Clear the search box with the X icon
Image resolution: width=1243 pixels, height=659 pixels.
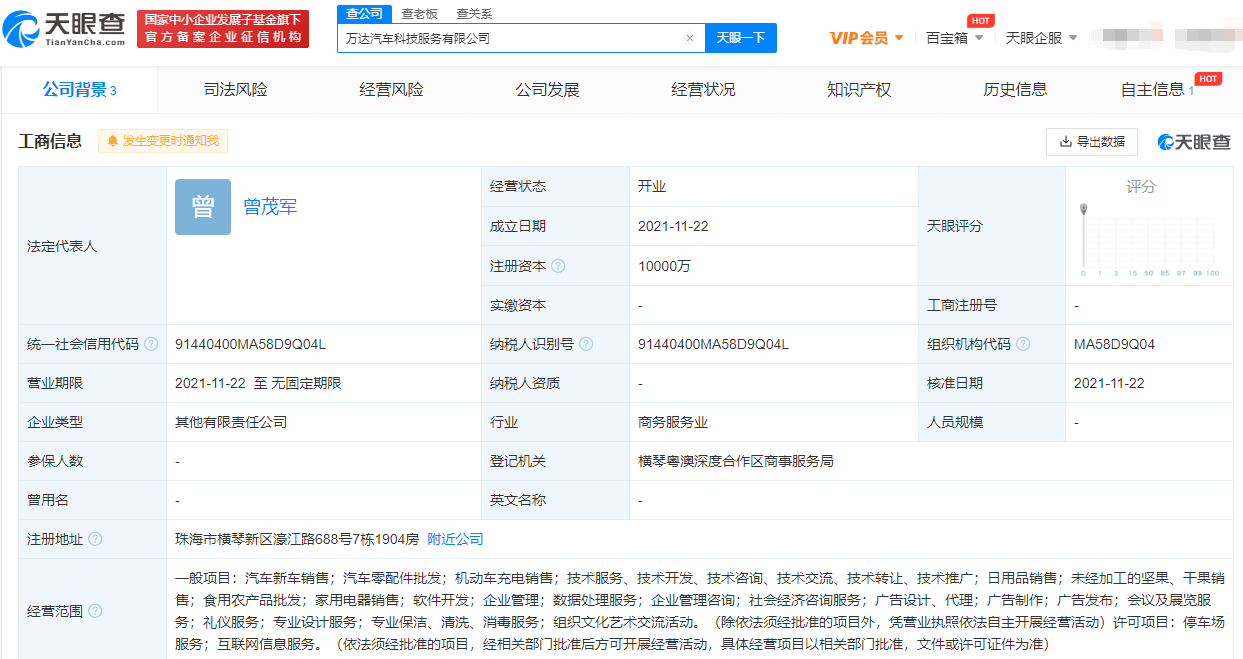tap(689, 38)
